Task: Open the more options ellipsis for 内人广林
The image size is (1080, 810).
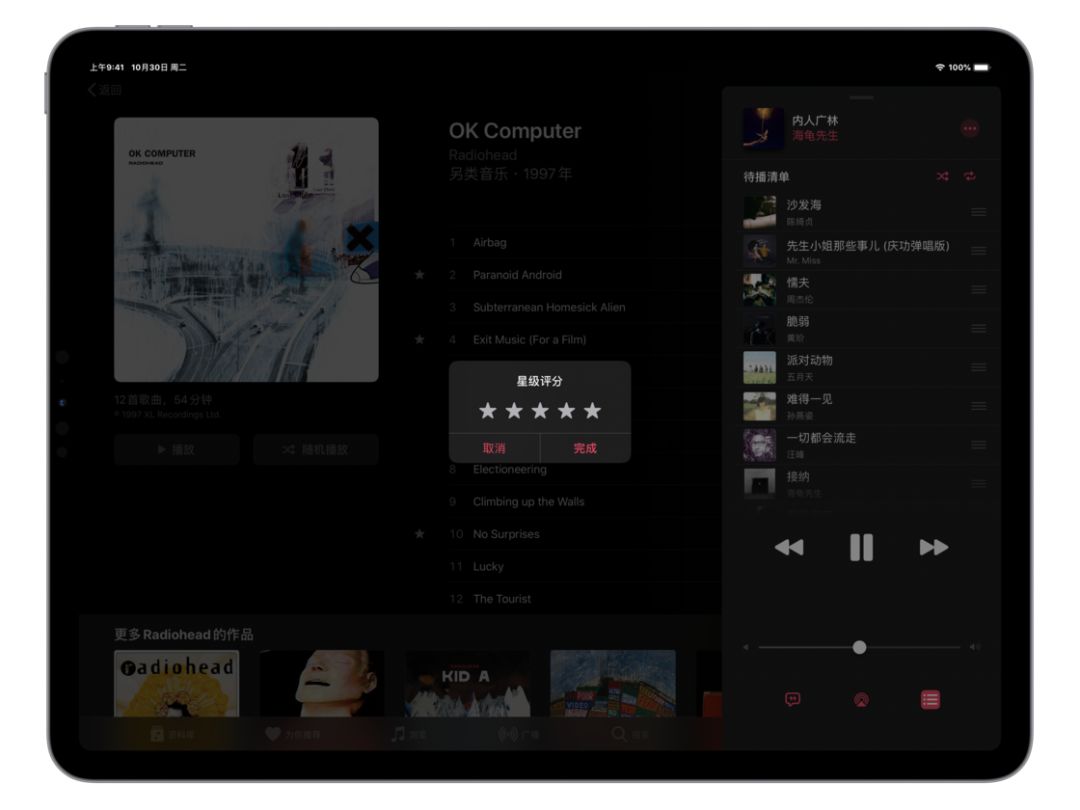Action: tap(970, 128)
